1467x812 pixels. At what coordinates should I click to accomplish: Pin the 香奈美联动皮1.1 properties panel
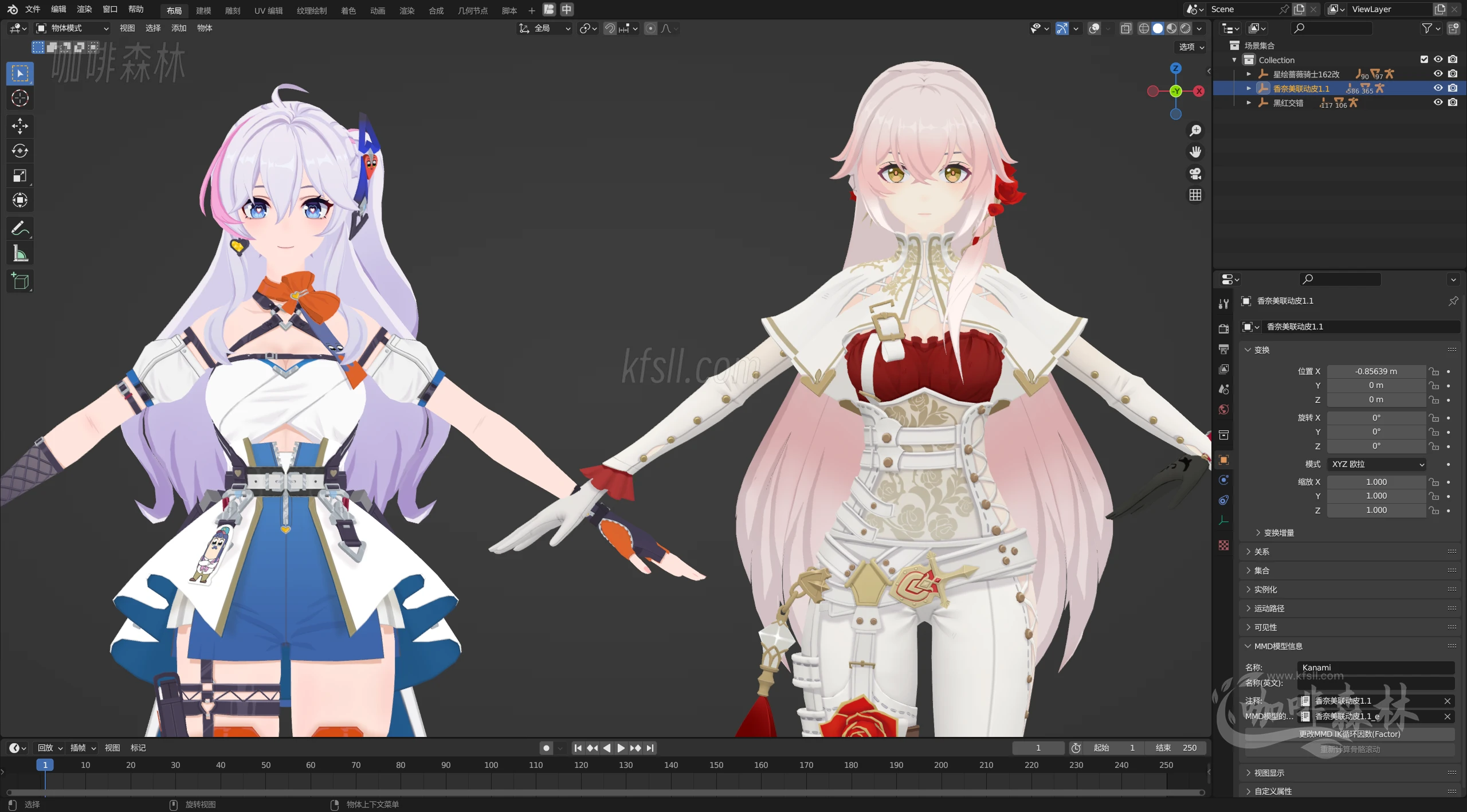click(1453, 301)
